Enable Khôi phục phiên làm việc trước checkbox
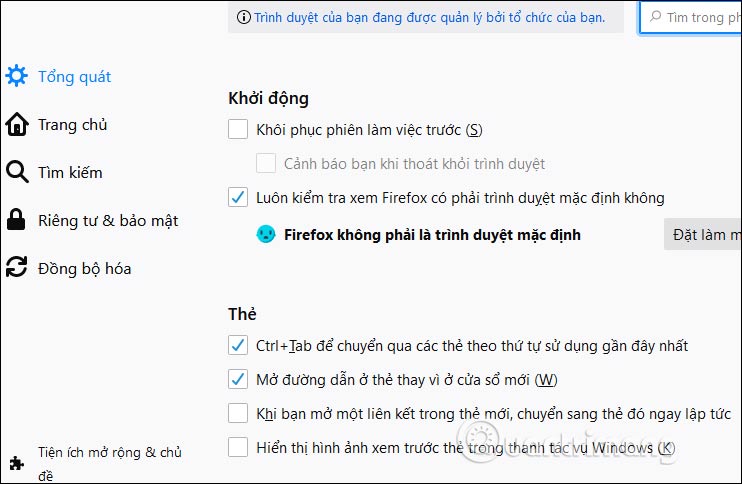Screen dimensions: 742x484 click(238, 129)
